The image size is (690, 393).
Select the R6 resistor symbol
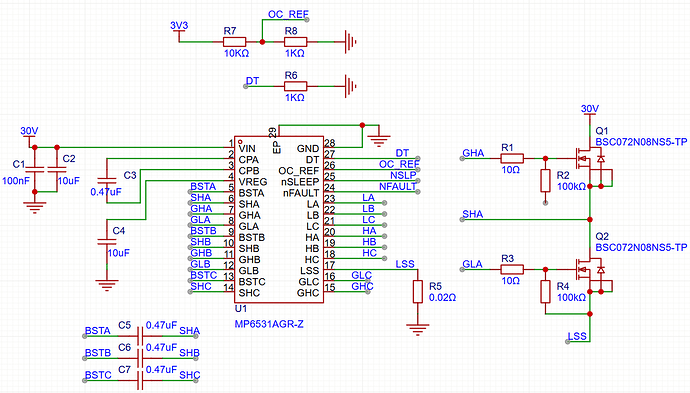click(x=295, y=86)
